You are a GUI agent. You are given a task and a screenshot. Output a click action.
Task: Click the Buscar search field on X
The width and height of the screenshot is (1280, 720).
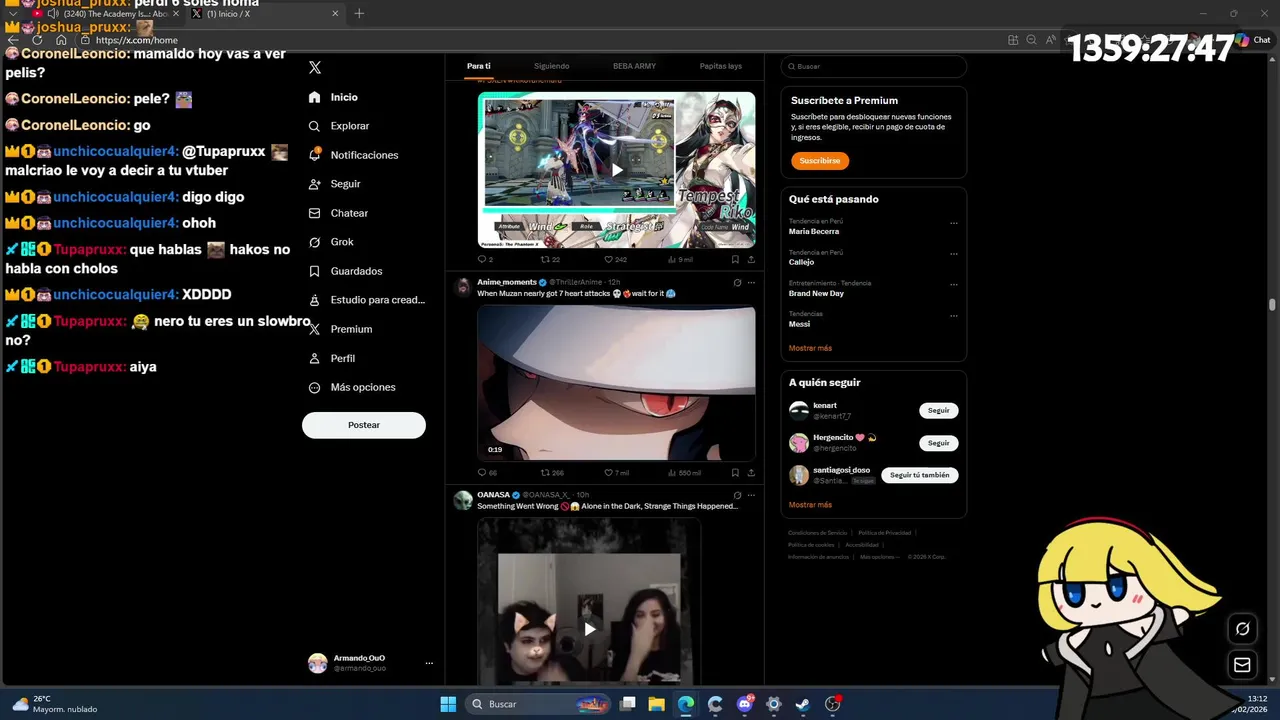tap(874, 66)
